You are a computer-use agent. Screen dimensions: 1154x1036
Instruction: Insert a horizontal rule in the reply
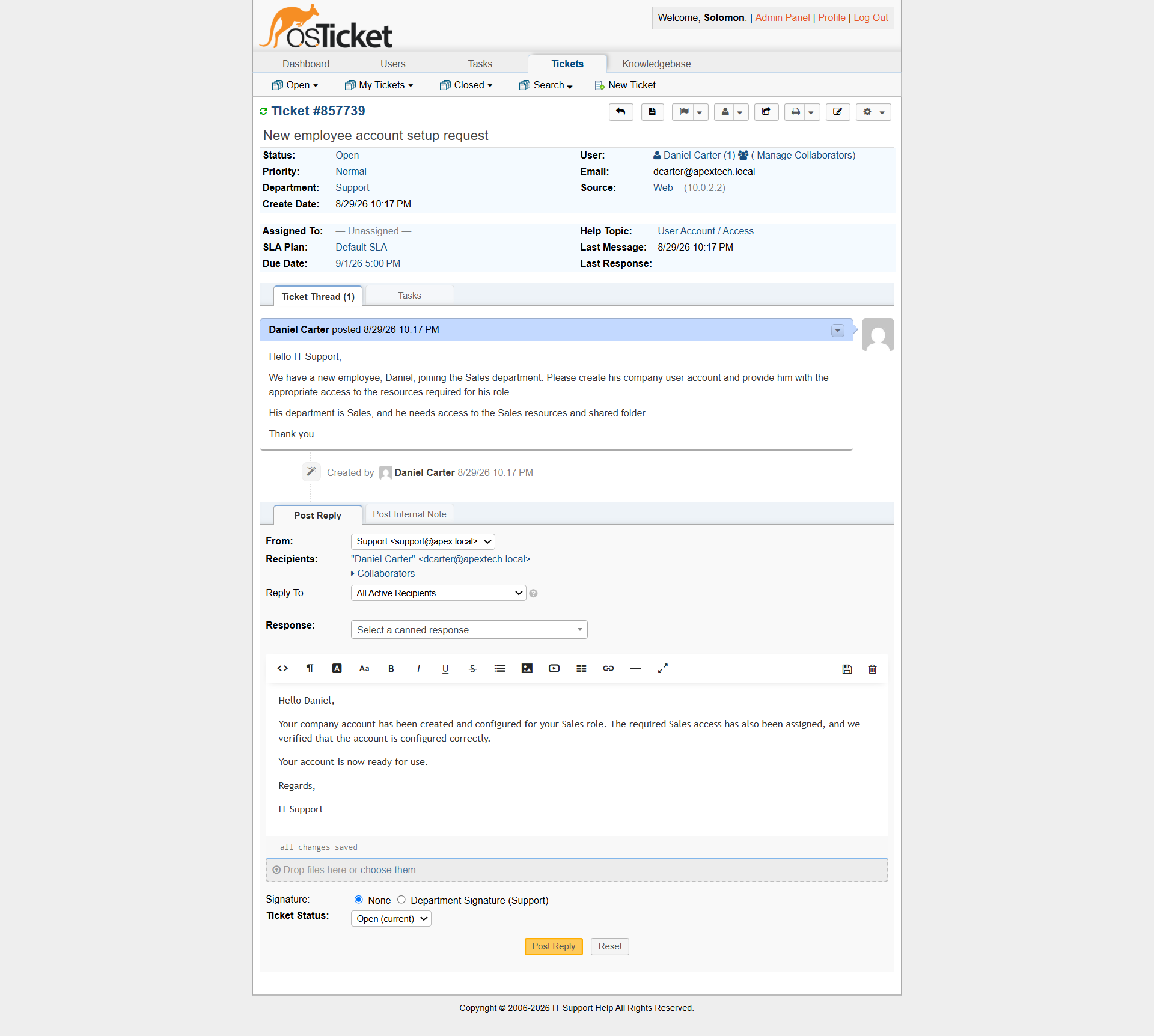coord(635,668)
